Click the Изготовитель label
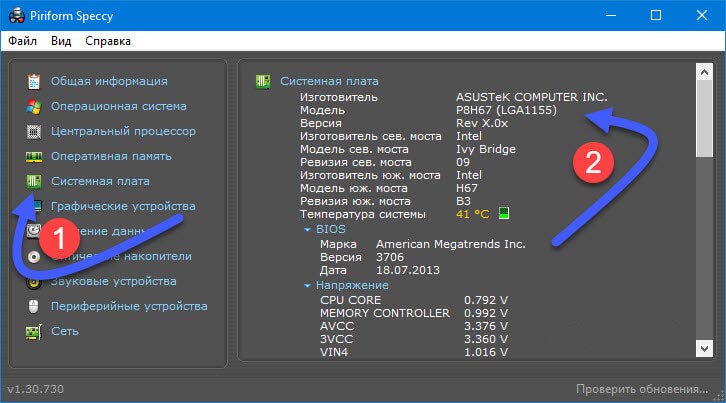The height and width of the screenshot is (403, 726). click(339, 97)
